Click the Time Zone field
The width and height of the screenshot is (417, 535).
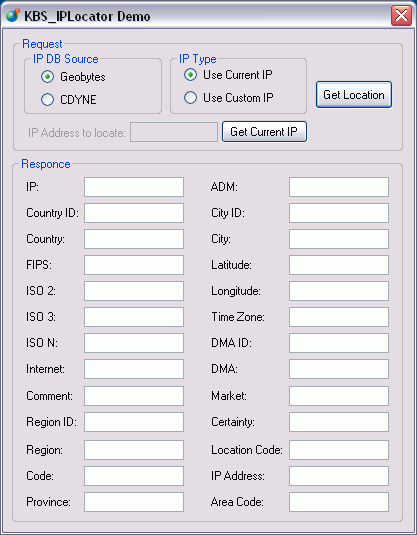pyautogui.click(x=339, y=317)
